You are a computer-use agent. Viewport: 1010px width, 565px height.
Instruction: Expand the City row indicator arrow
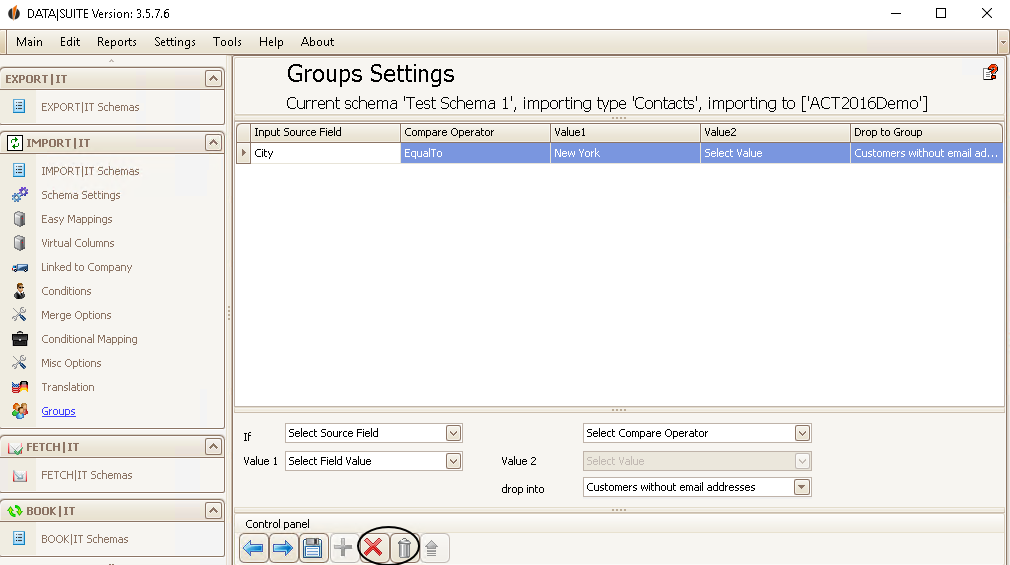pyautogui.click(x=243, y=153)
